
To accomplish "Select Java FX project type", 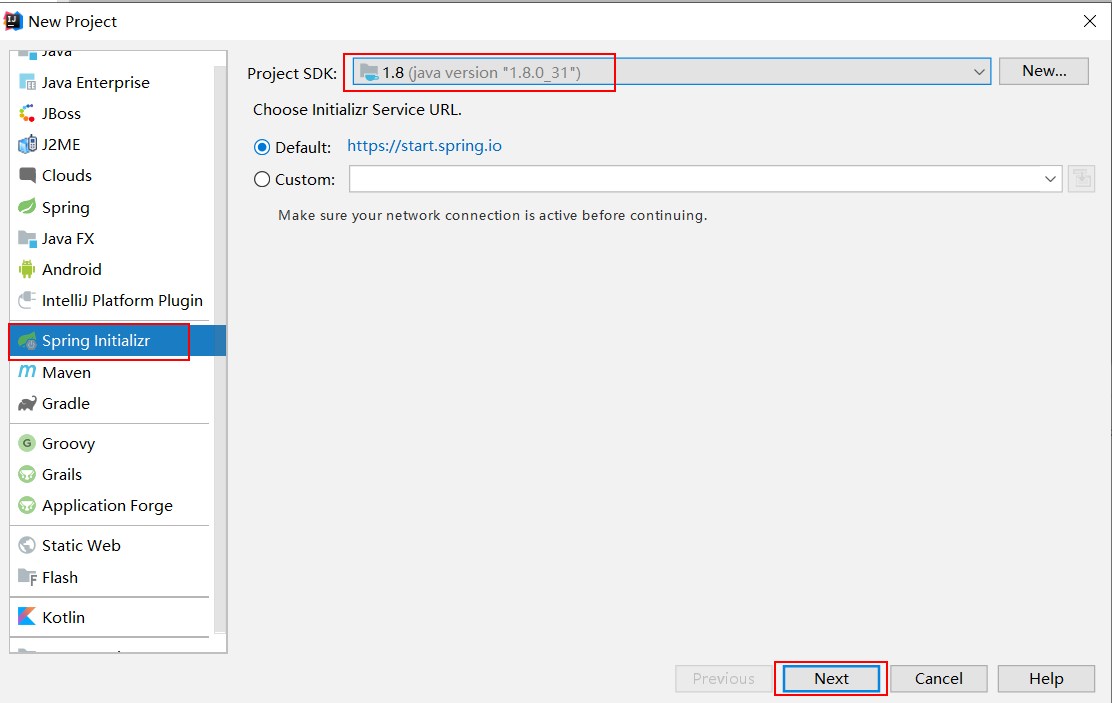I will point(67,238).
